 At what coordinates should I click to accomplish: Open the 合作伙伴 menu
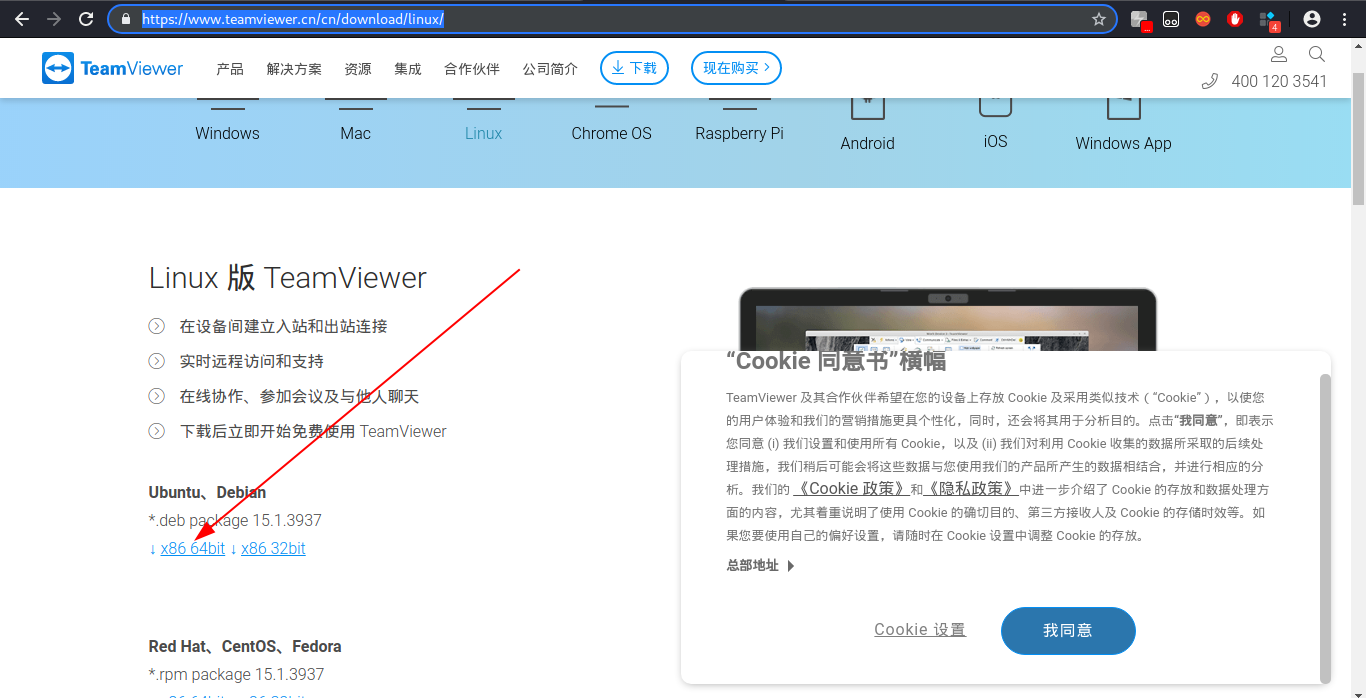472,69
